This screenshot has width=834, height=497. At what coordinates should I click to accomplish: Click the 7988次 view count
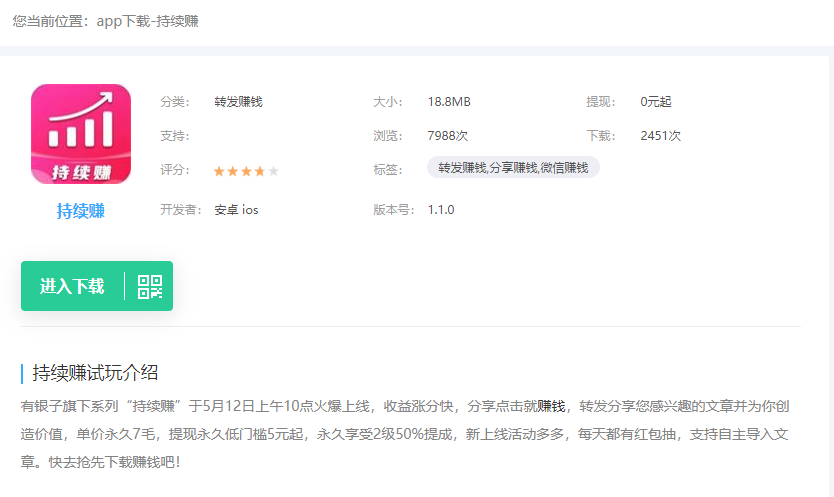pos(447,136)
